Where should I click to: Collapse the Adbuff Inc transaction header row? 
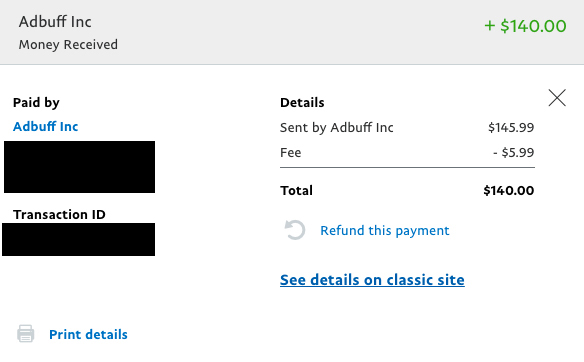click(292, 32)
